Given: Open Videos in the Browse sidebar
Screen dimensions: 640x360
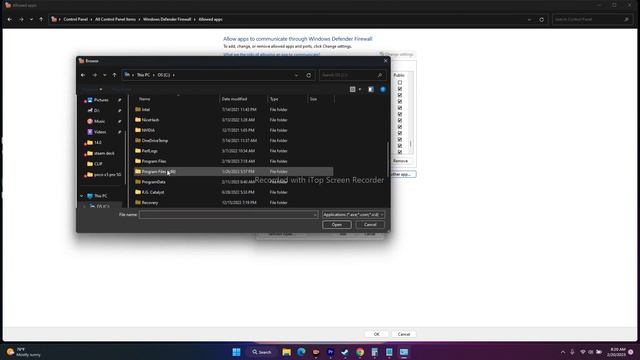Looking at the screenshot, I should pyautogui.click(x=100, y=132).
